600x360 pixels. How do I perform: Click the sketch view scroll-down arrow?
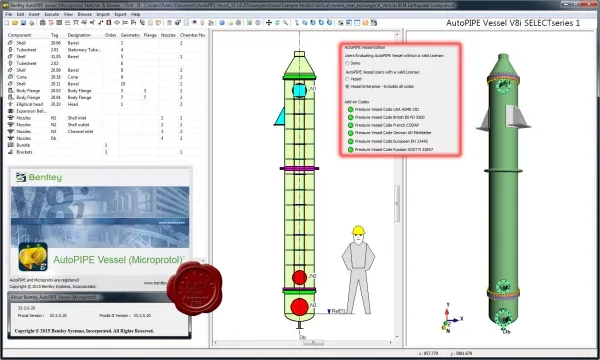(397, 337)
